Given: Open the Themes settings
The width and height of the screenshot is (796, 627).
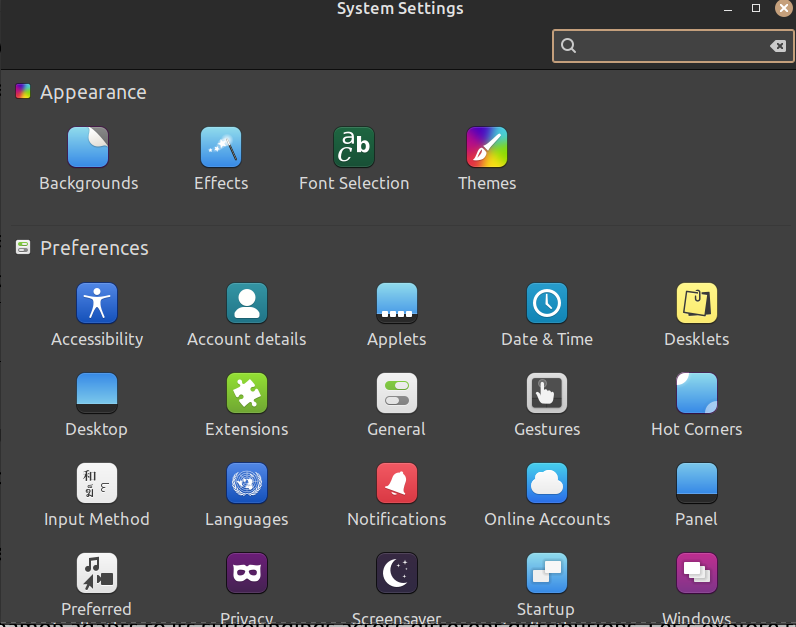Looking at the screenshot, I should pyautogui.click(x=487, y=148).
